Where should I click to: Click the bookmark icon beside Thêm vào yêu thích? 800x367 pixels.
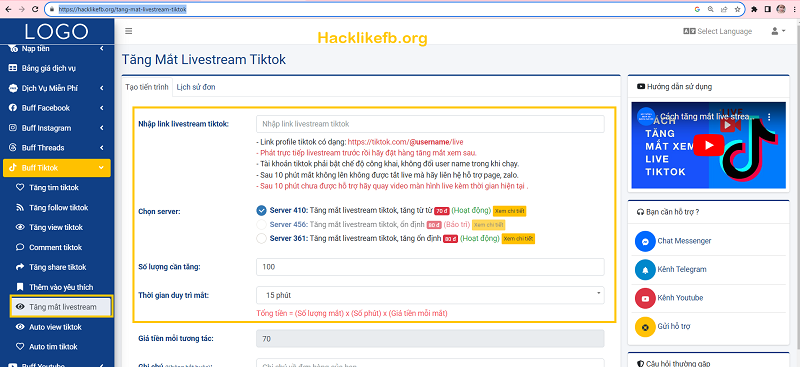click(x=20, y=287)
